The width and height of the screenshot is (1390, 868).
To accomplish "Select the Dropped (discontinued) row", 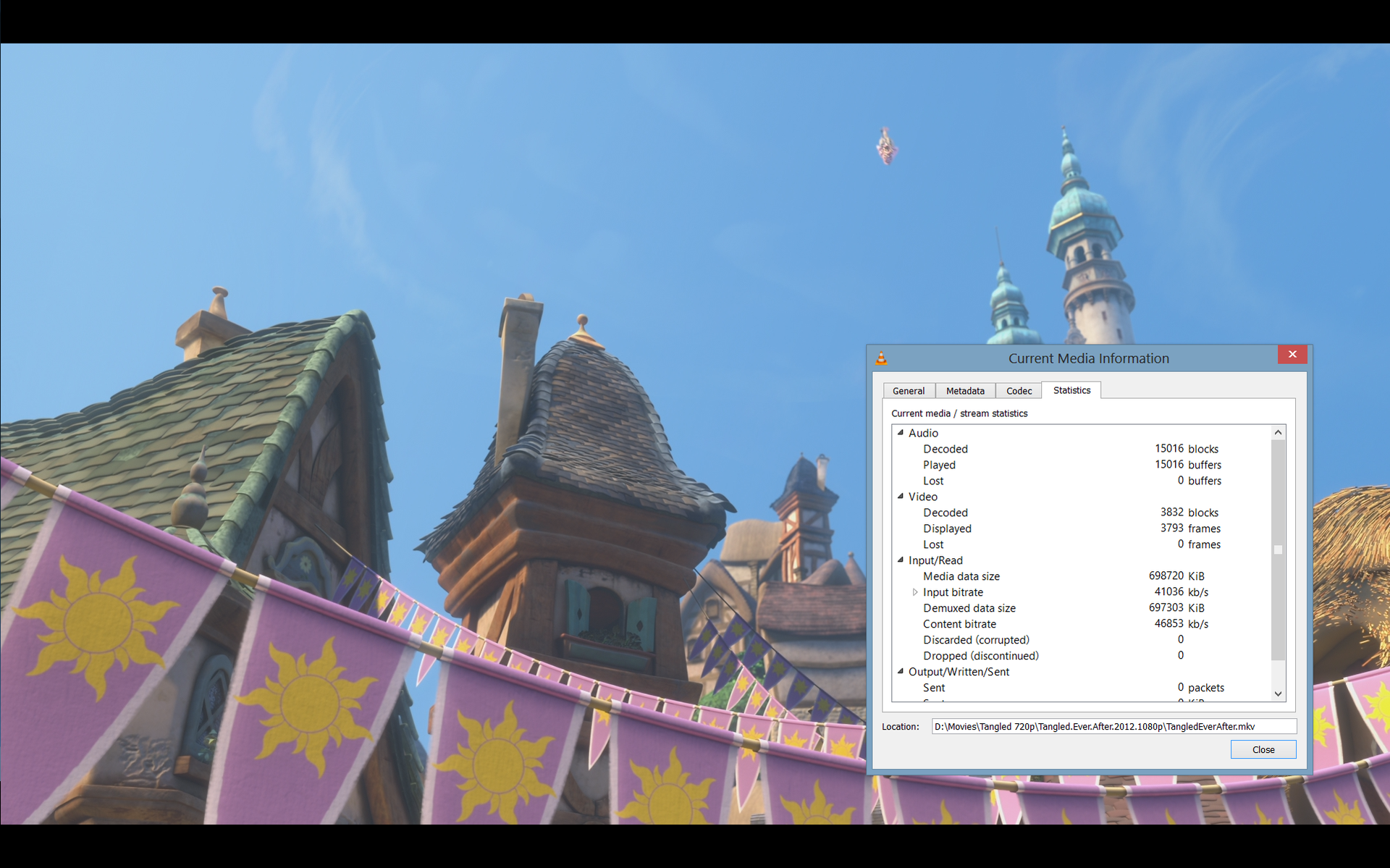I will [x=1082, y=656].
